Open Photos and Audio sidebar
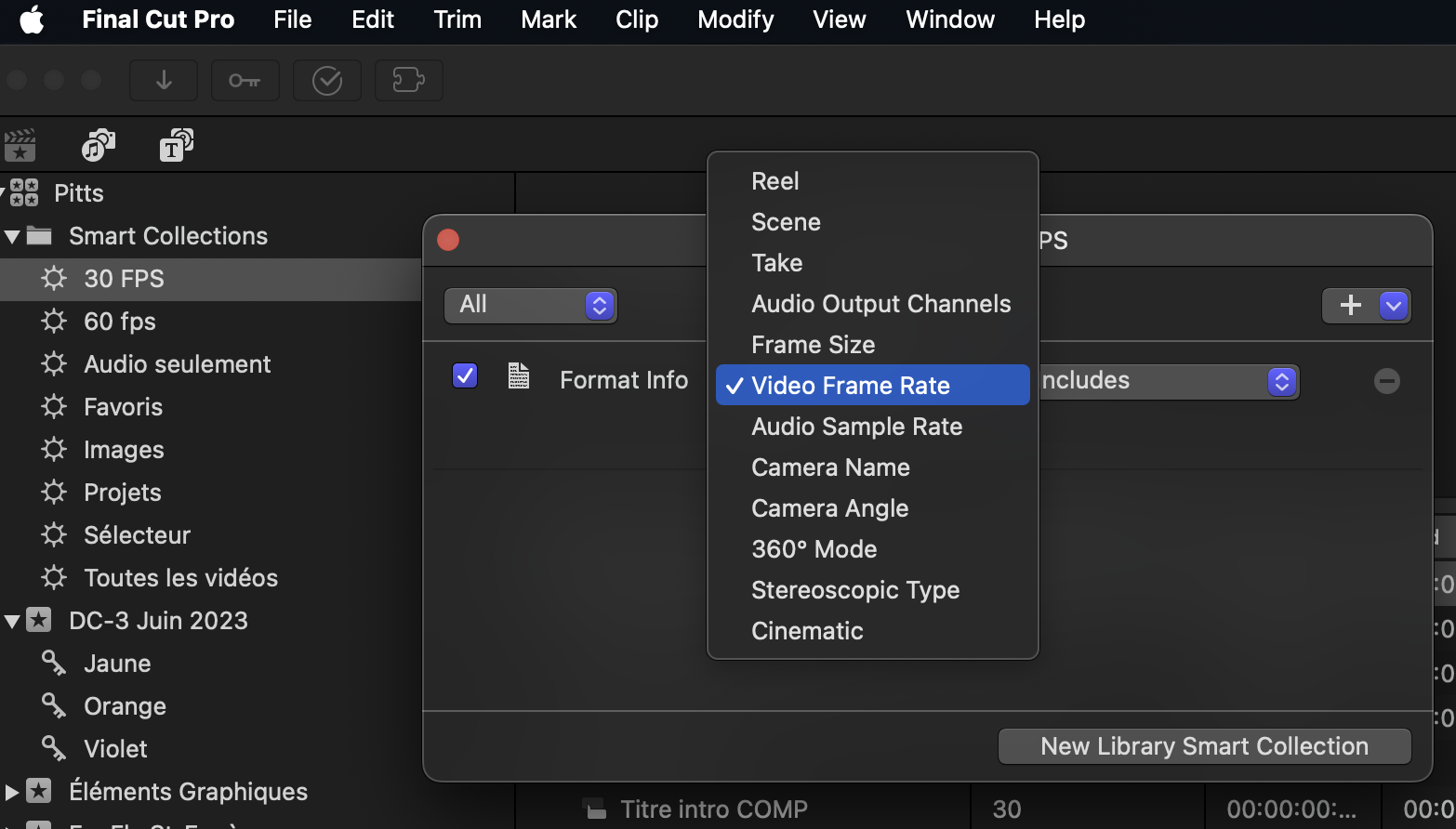This screenshot has height=829, width=1456. 98,146
